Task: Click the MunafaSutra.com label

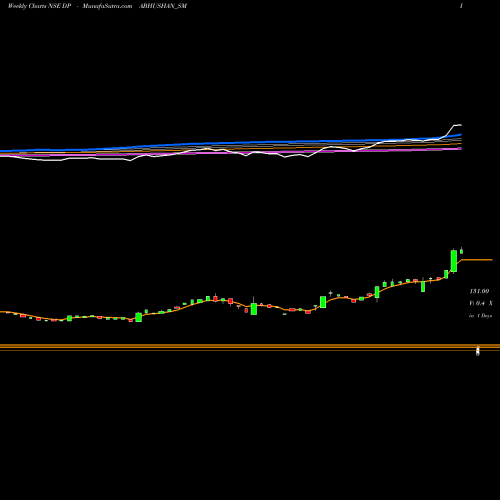Action: [x=107, y=6]
